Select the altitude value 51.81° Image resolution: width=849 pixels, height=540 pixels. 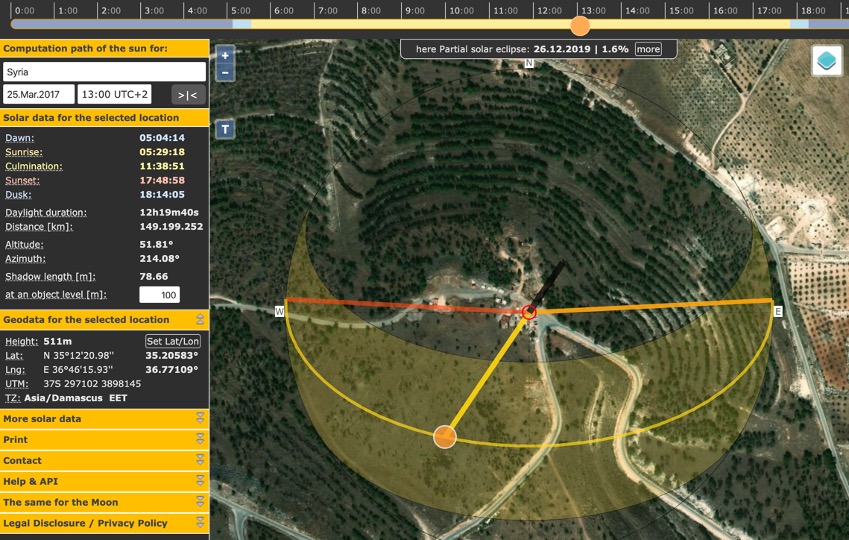click(x=156, y=244)
